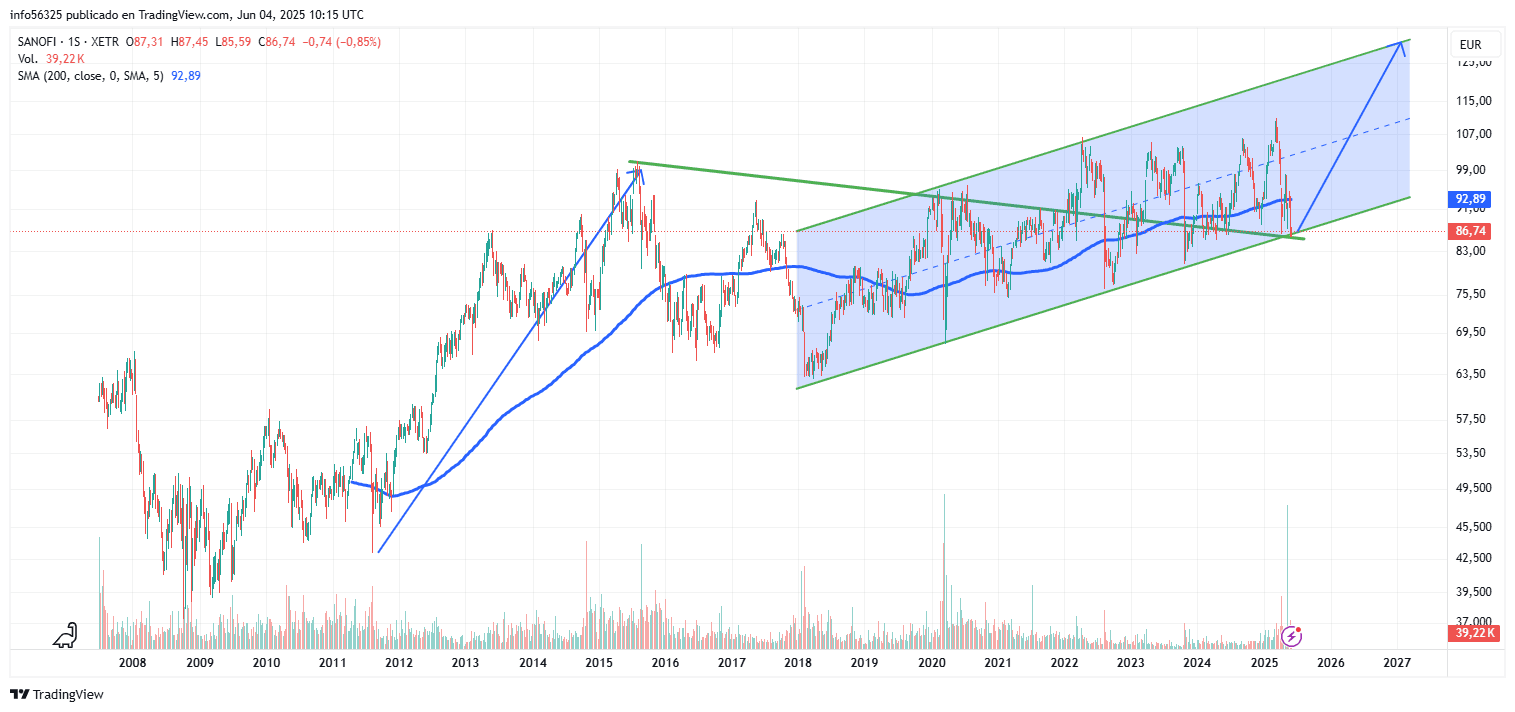Click the 2019 label on the time axis
The height and width of the screenshot is (712, 1515).
click(x=864, y=663)
